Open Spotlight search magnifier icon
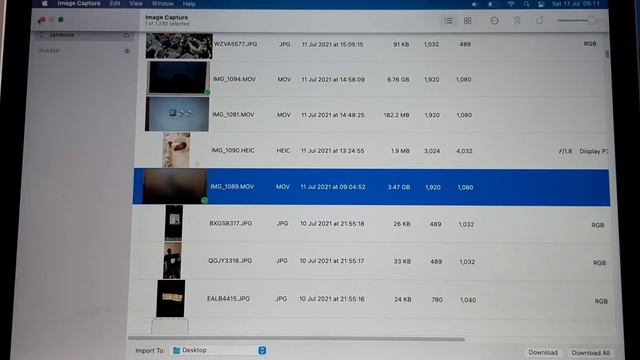 (x=527, y=4)
